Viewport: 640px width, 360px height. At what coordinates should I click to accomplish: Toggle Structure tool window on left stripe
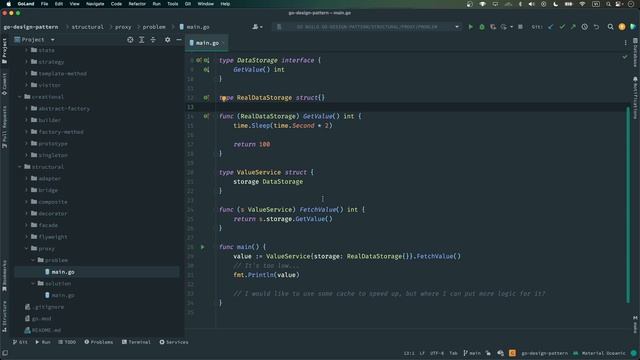coord(4,316)
